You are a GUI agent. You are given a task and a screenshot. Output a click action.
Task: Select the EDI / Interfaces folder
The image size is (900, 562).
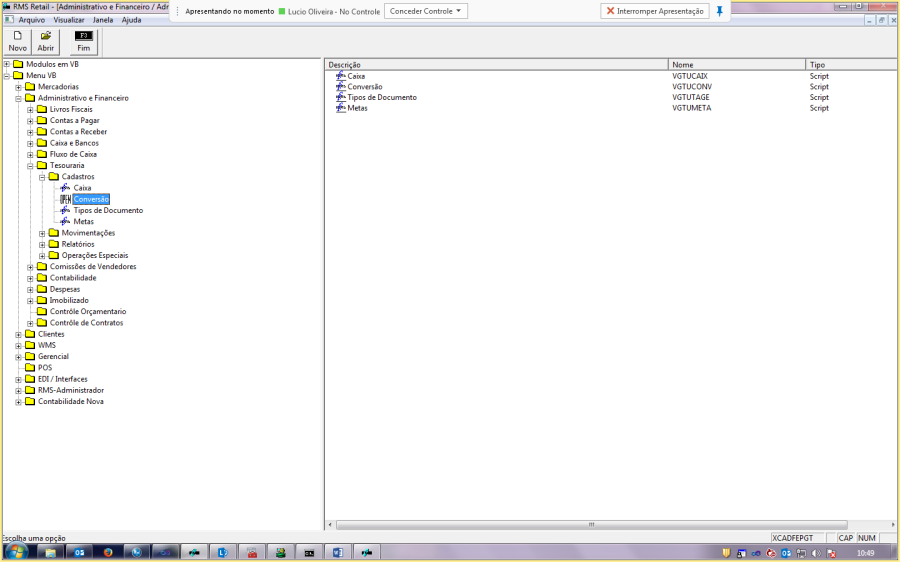pyautogui.click(x=63, y=379)
